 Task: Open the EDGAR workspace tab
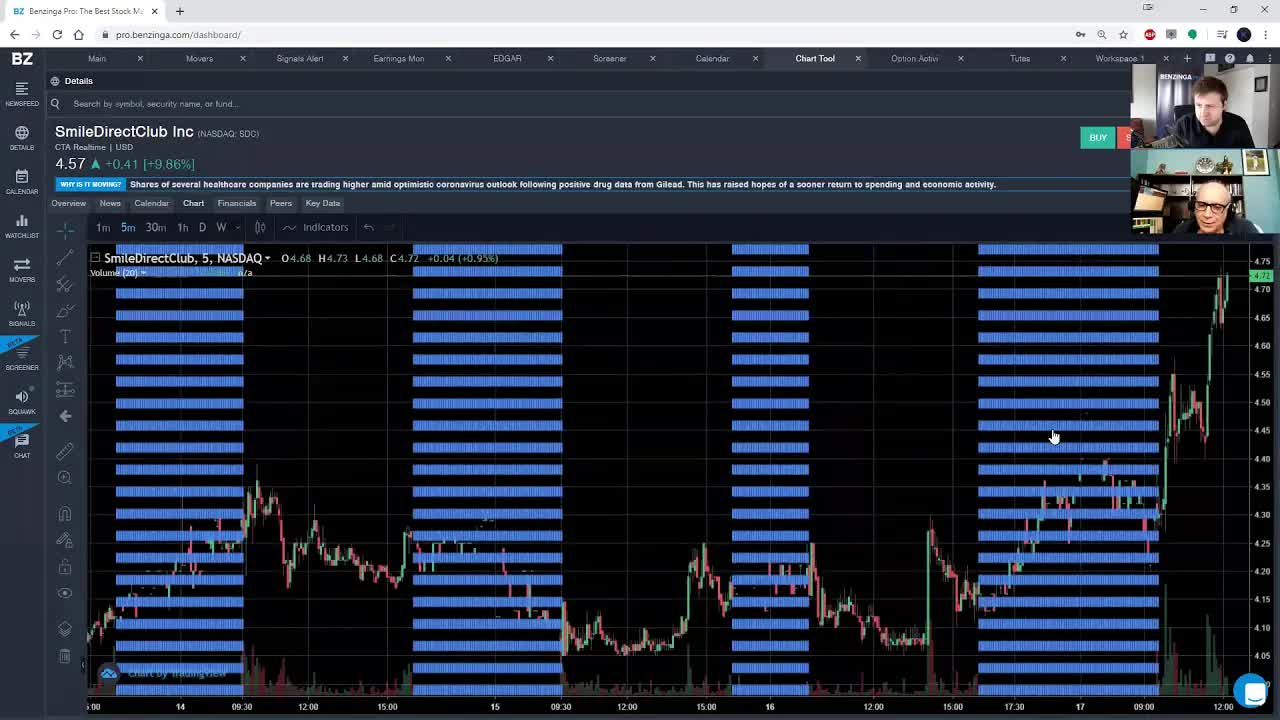click(x=507, y=58)
